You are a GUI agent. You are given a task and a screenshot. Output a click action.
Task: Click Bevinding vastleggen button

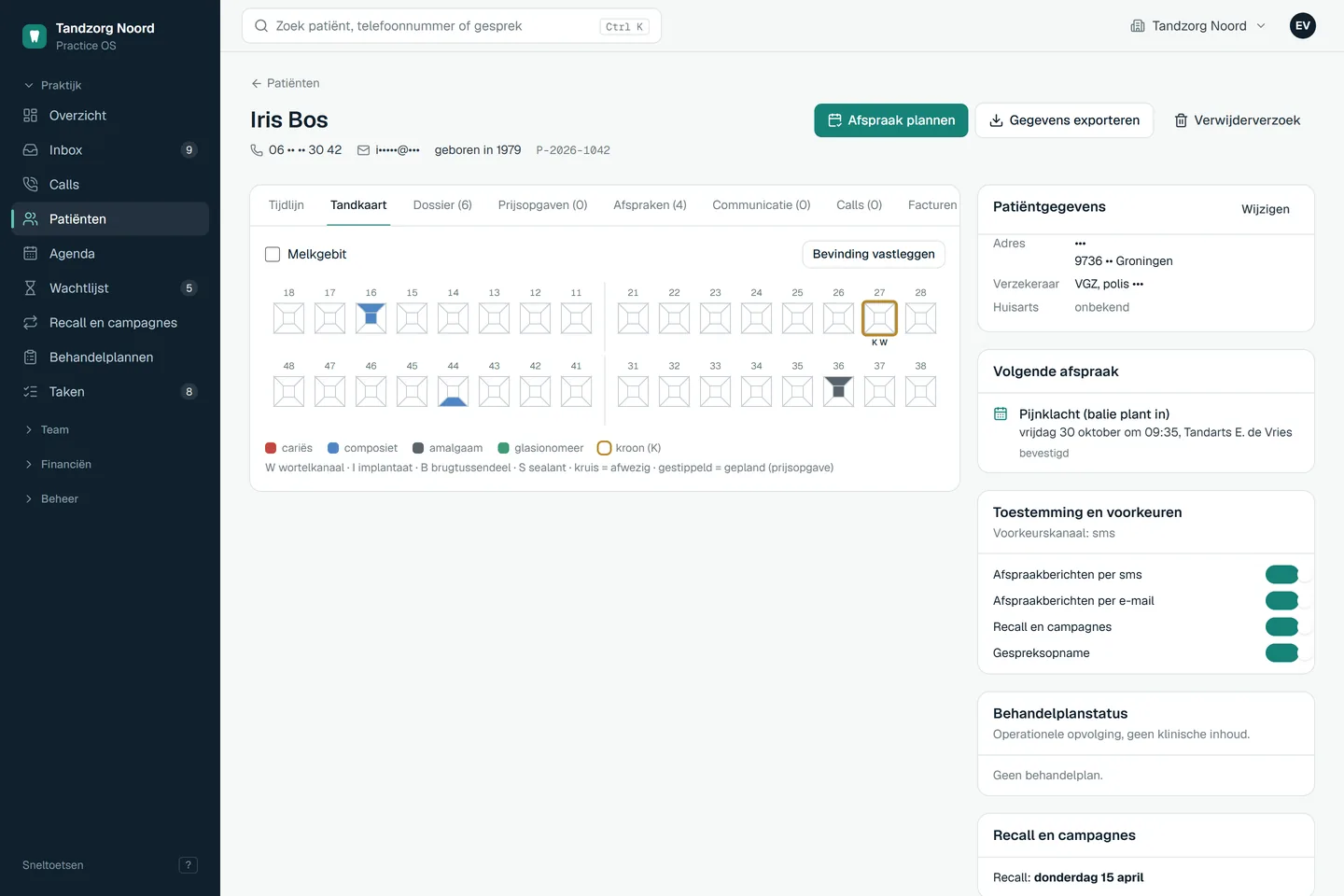[874, 254]
